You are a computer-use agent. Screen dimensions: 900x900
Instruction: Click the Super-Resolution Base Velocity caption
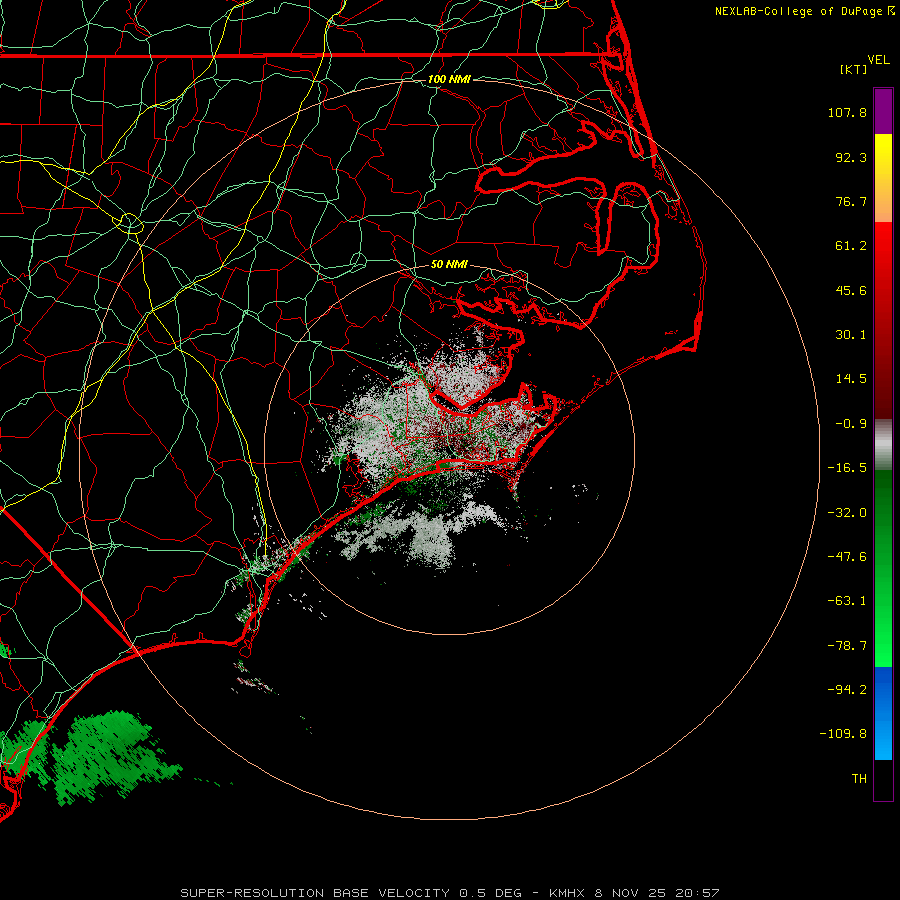(x=449, y=893)
